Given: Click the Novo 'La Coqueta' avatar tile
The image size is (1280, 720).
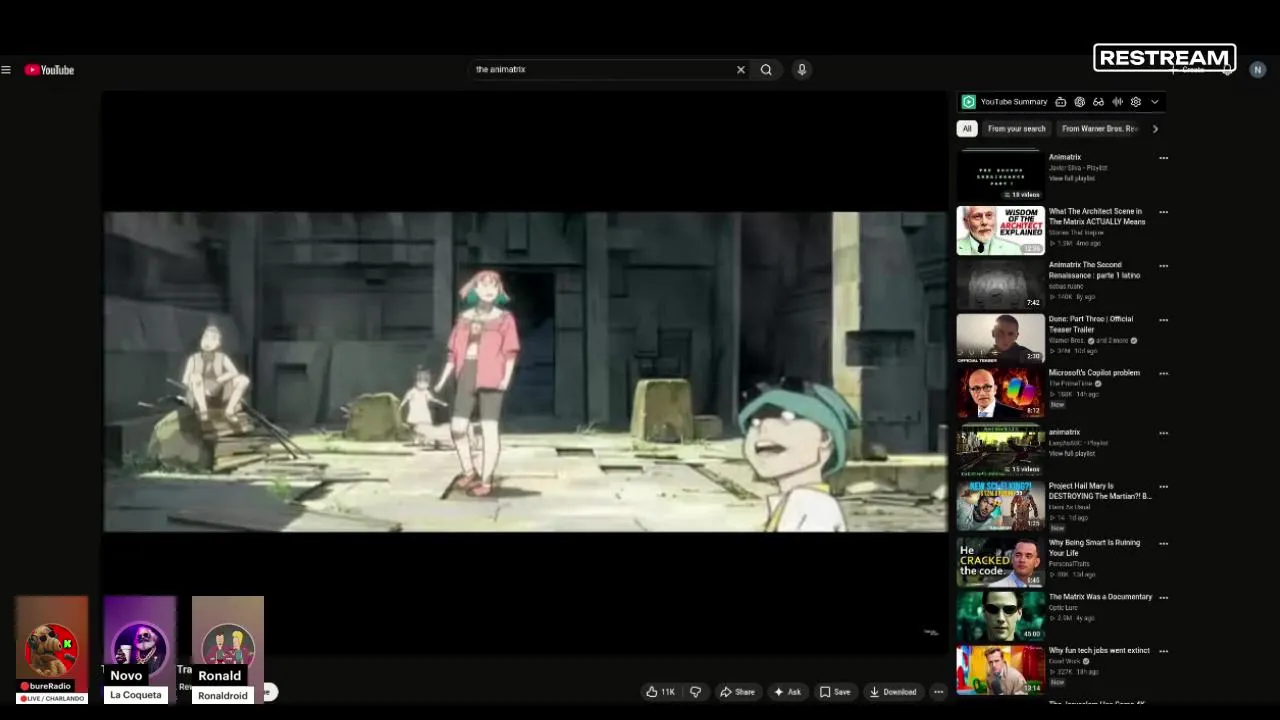Looking at the screenshot, I should [x=140, y=650].
